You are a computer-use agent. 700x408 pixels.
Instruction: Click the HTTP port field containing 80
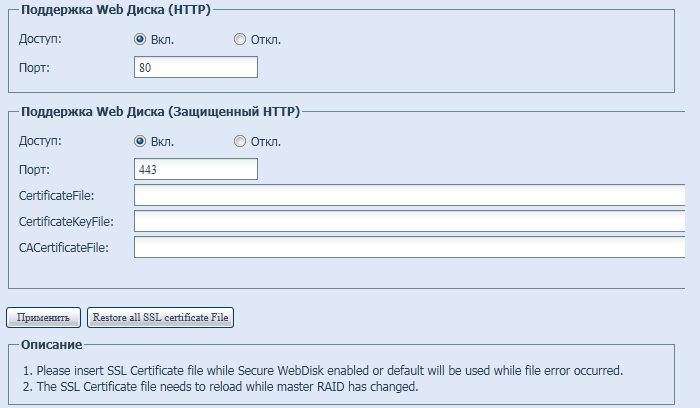[x=196, y=67]
